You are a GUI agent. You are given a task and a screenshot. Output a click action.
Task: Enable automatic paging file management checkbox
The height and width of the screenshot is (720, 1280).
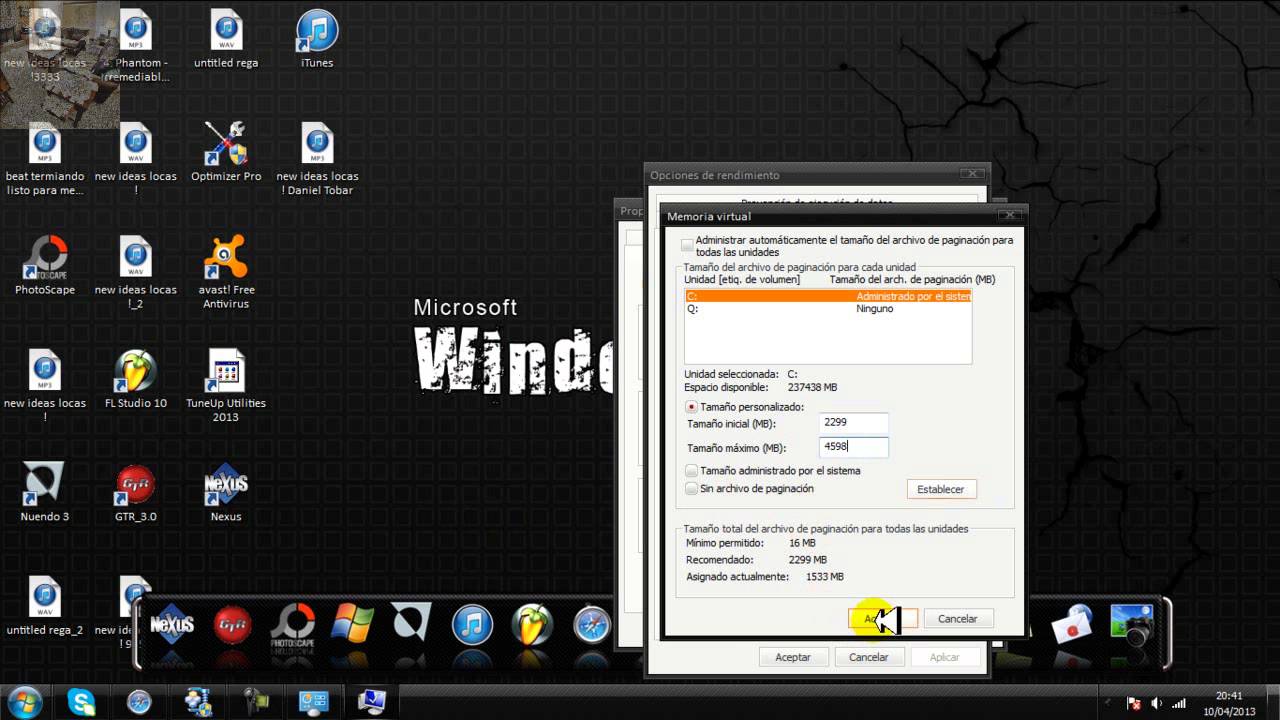click(x=687, y=245)
